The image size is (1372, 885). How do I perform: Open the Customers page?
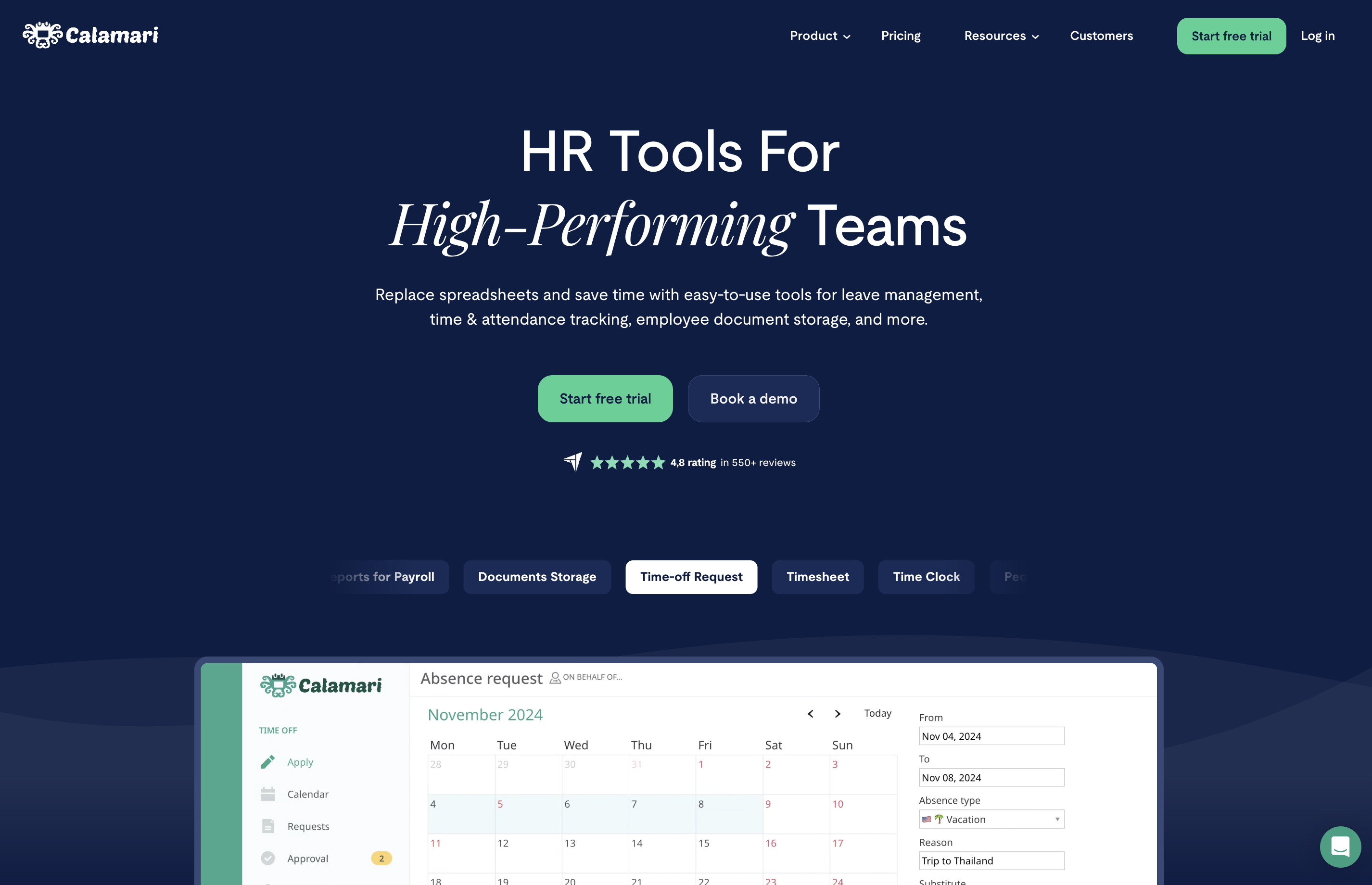(1101, 36)
